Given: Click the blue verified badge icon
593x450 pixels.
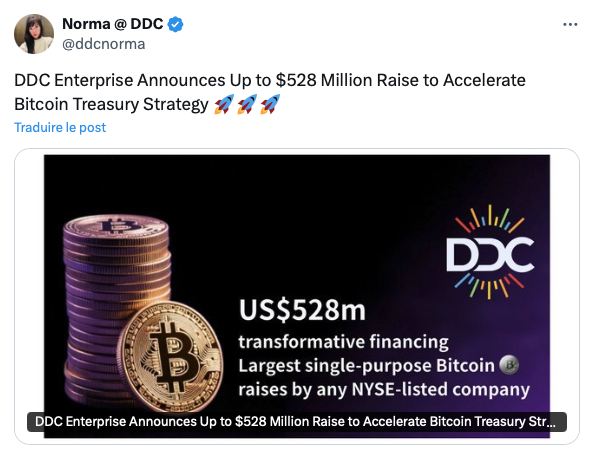Looking at the screenshot, I should pyautogui.click(x=175, y=25).
